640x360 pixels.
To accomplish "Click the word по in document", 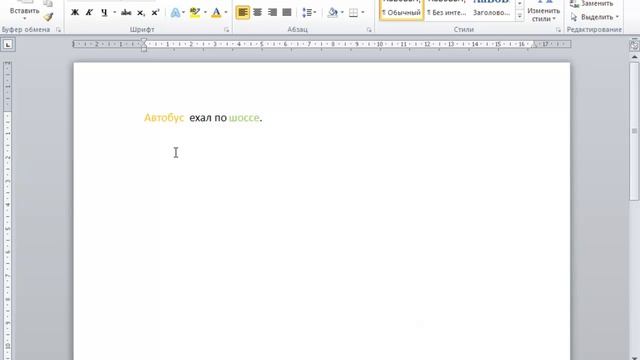I will 220,118.
